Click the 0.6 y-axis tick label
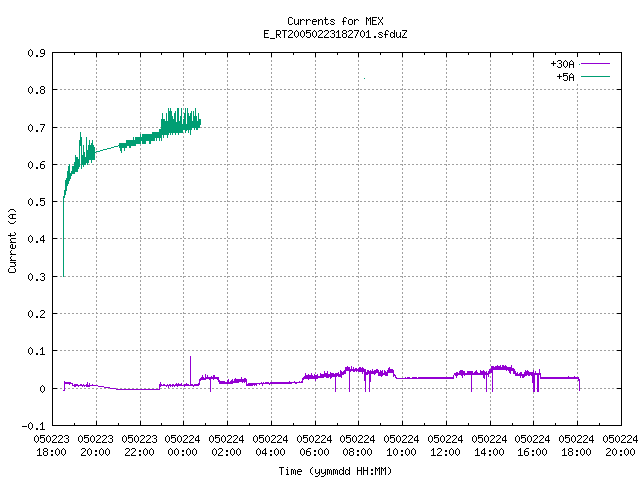The image size is (640, 480). 36,165
